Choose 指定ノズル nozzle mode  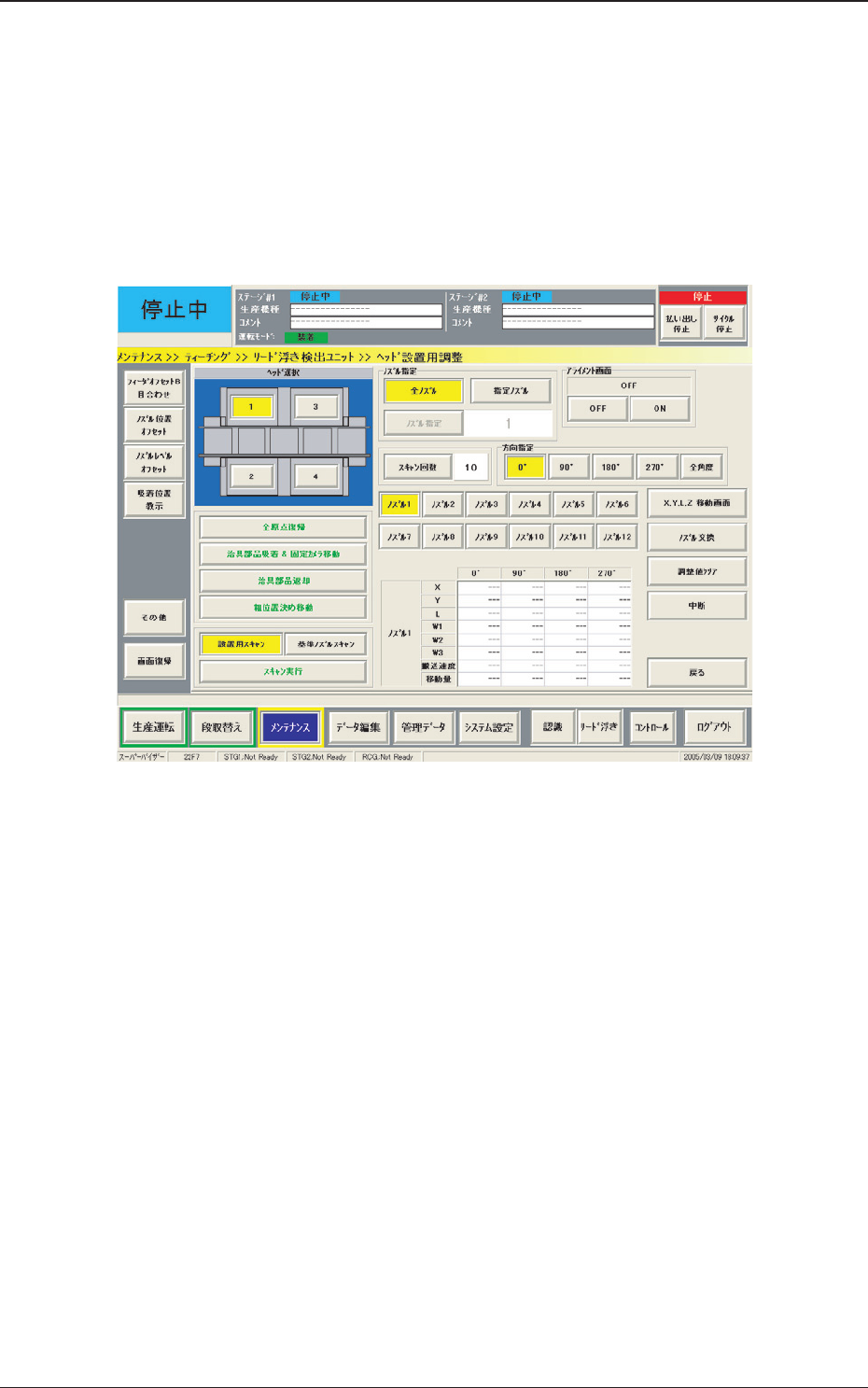511,391
